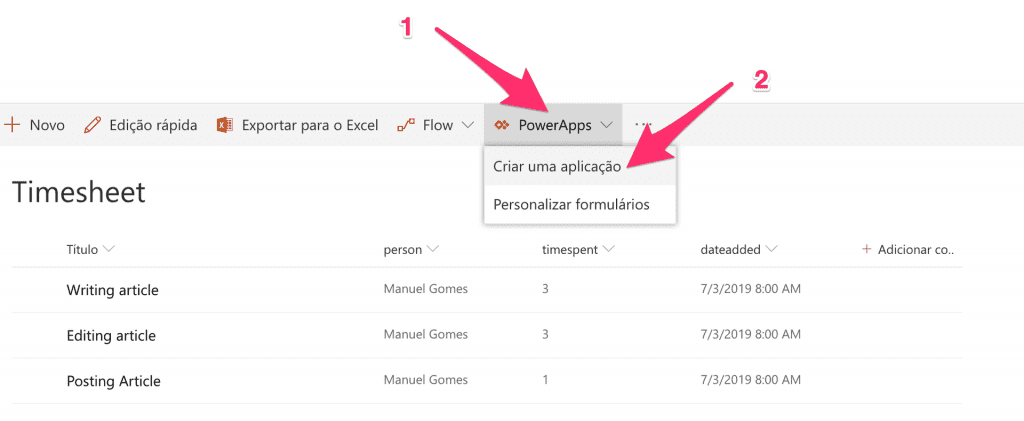Click Exportar para o Excel button

(x=297, y=125)
